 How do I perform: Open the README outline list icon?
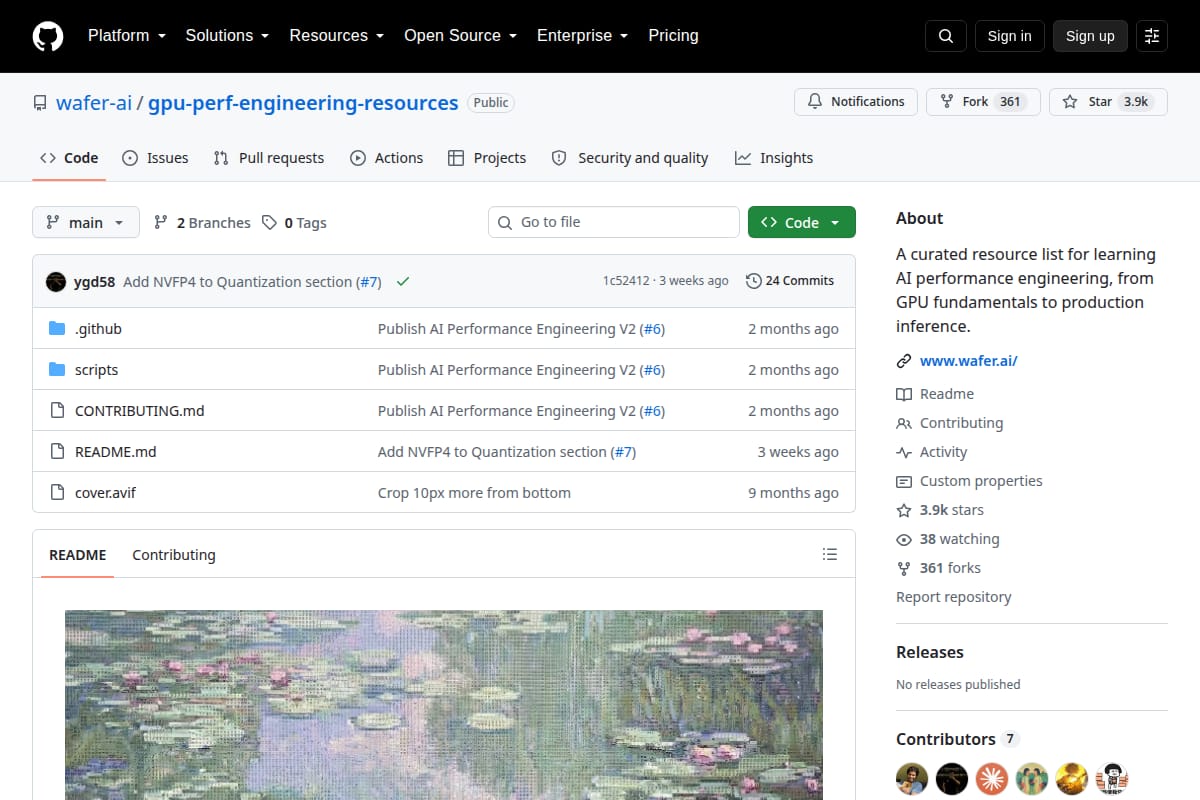point(829,554)
